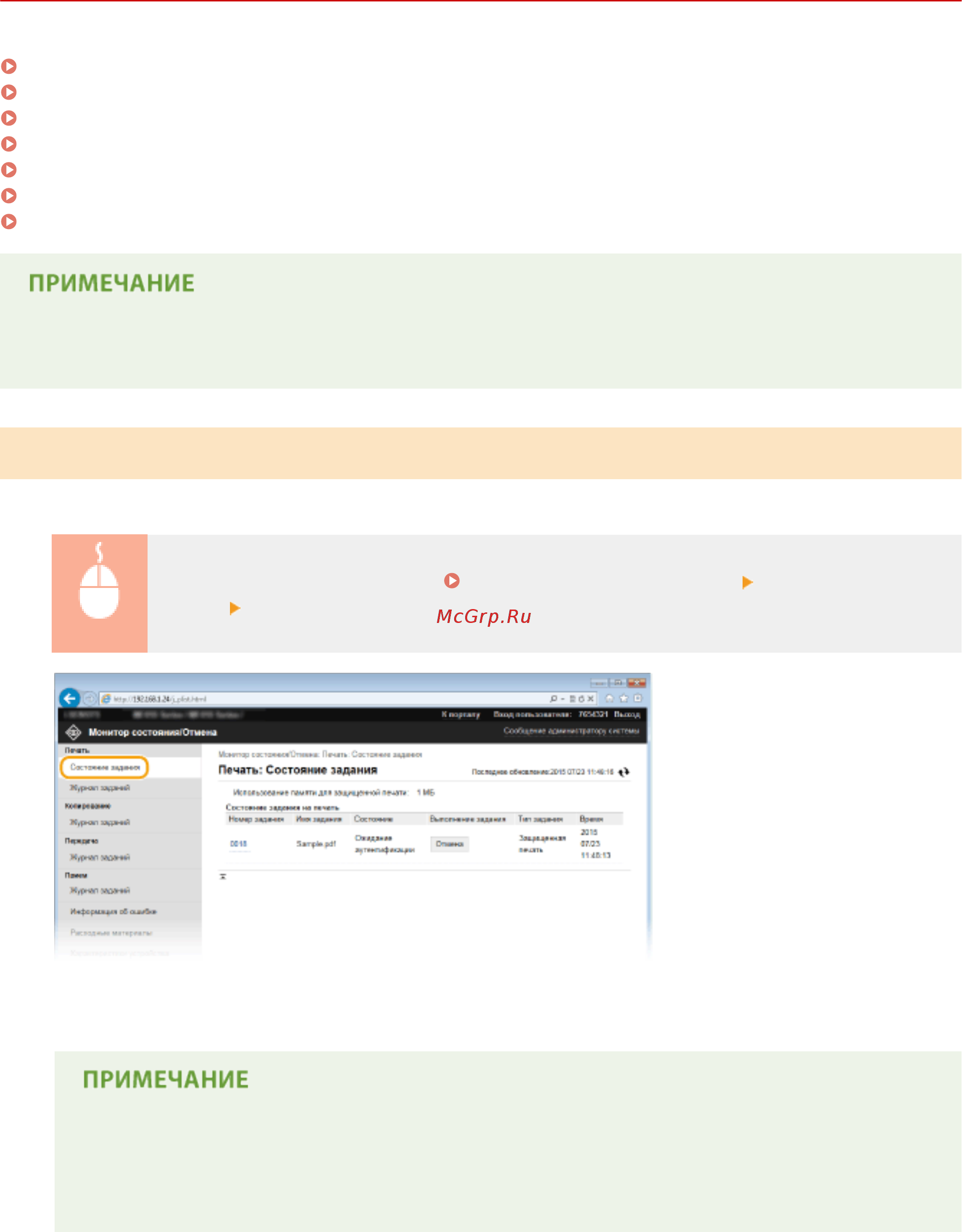Click the Номер задания column header
962x1232 pixels.
click(x=256, y=819)
